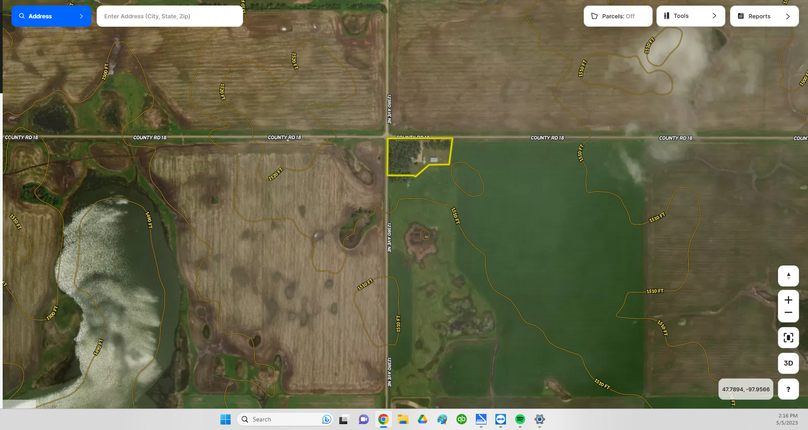Open the Paint app in taskbar
Screen dimensions: 808x430
click(442, 419)
